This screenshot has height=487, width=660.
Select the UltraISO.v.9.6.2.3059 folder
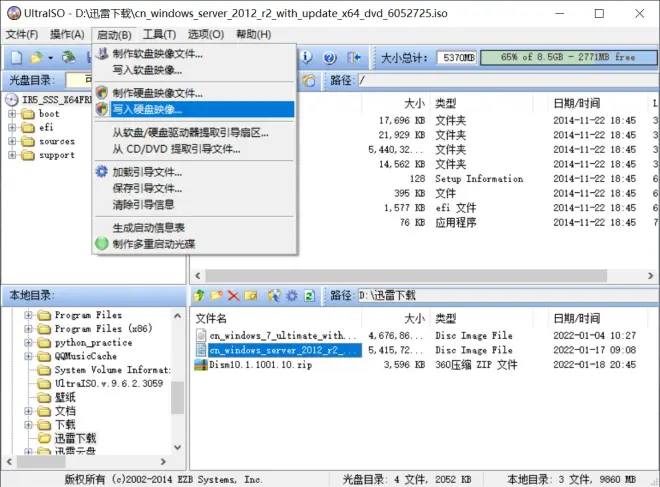pos(109,383)
